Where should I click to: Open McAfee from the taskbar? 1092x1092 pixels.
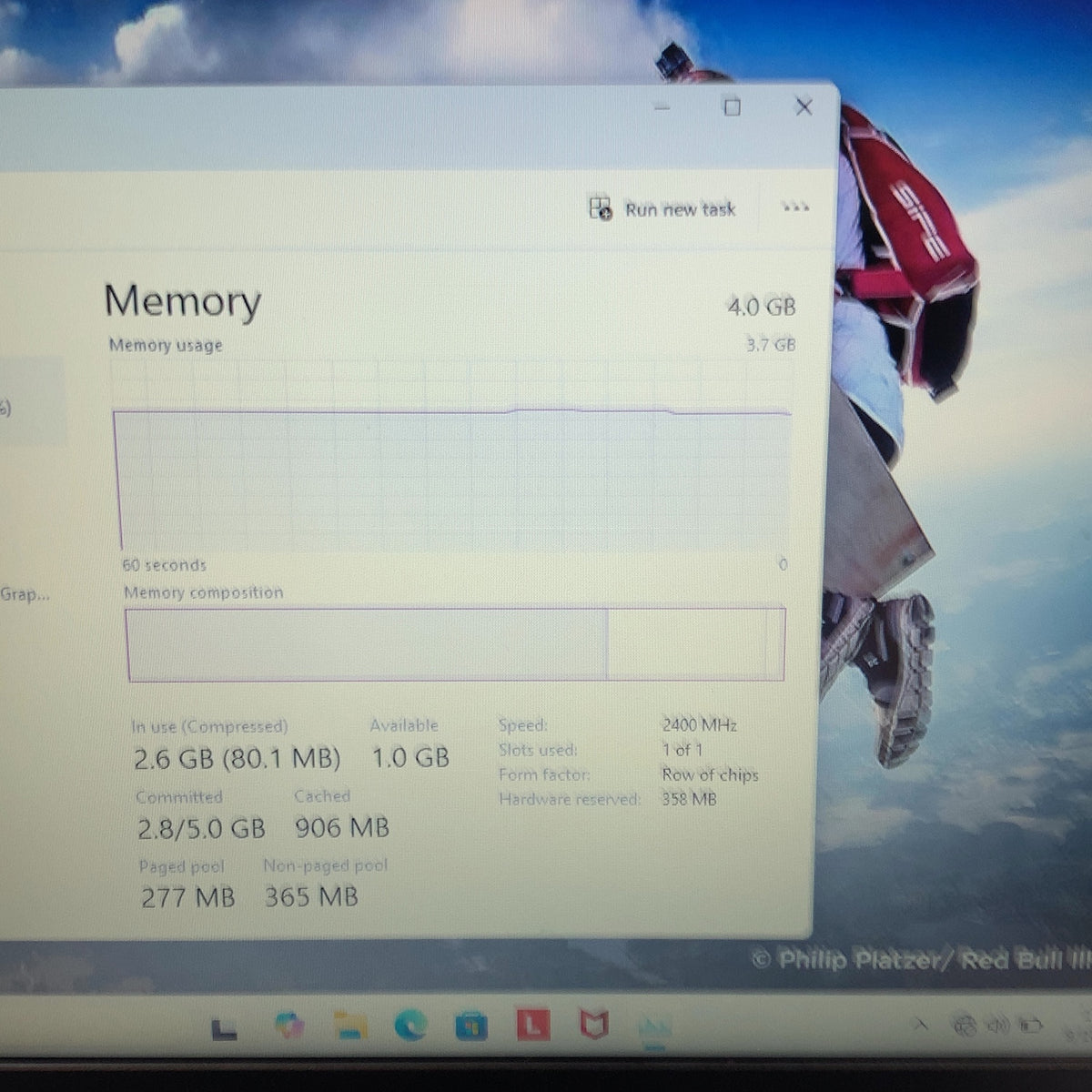(x=594, y=1026)
